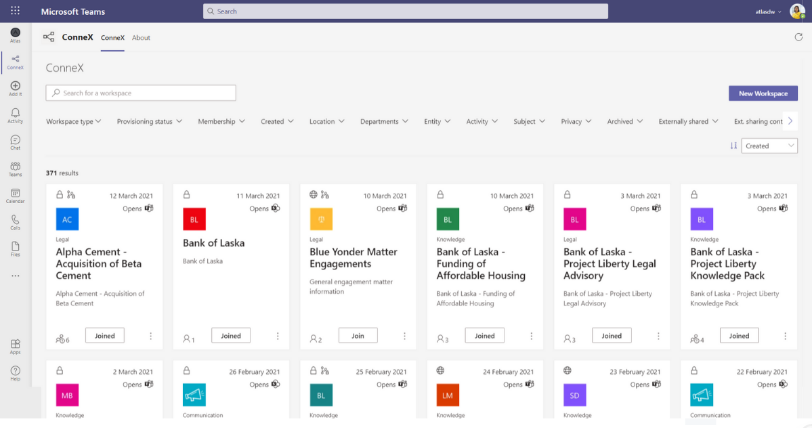Click SharePoint icon on Bank of Laska card
This screenshot has width=812, height=428.
click(x=276, y=208)
